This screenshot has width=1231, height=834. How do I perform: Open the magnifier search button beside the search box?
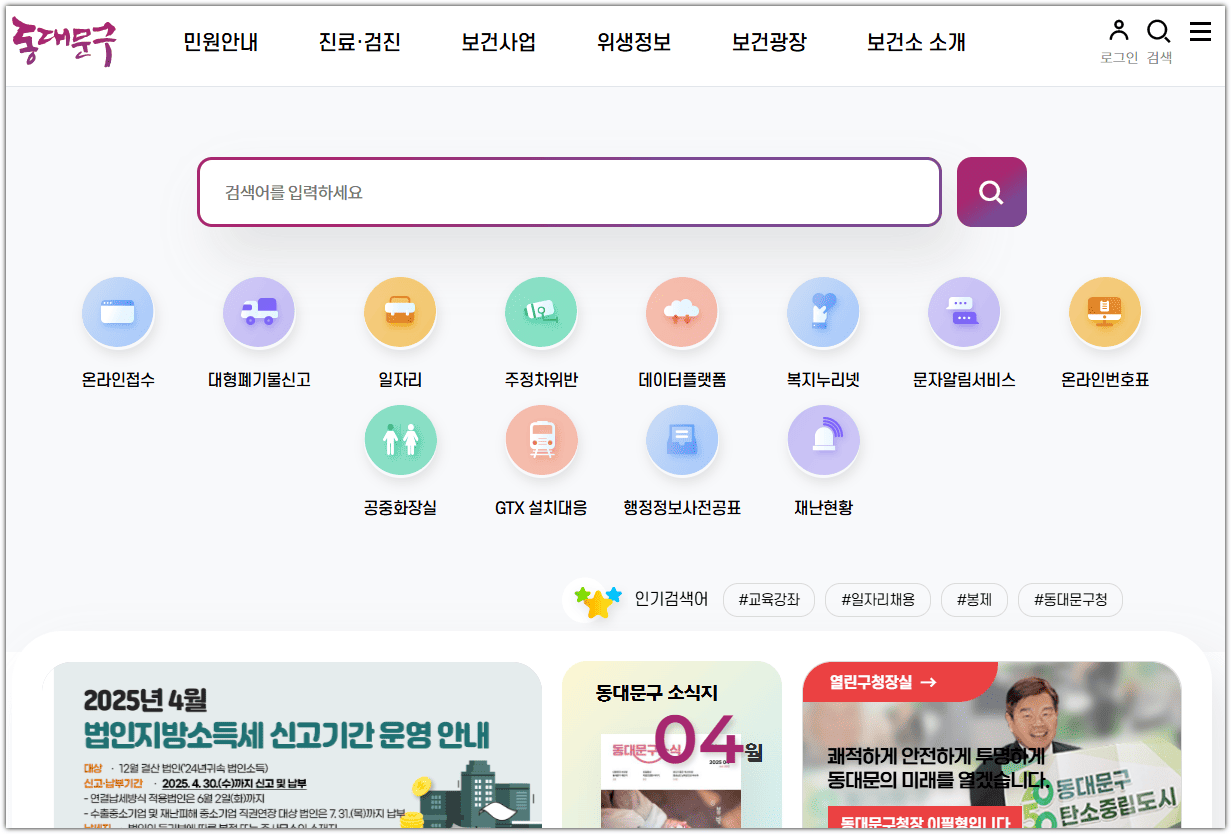(991, 192)
